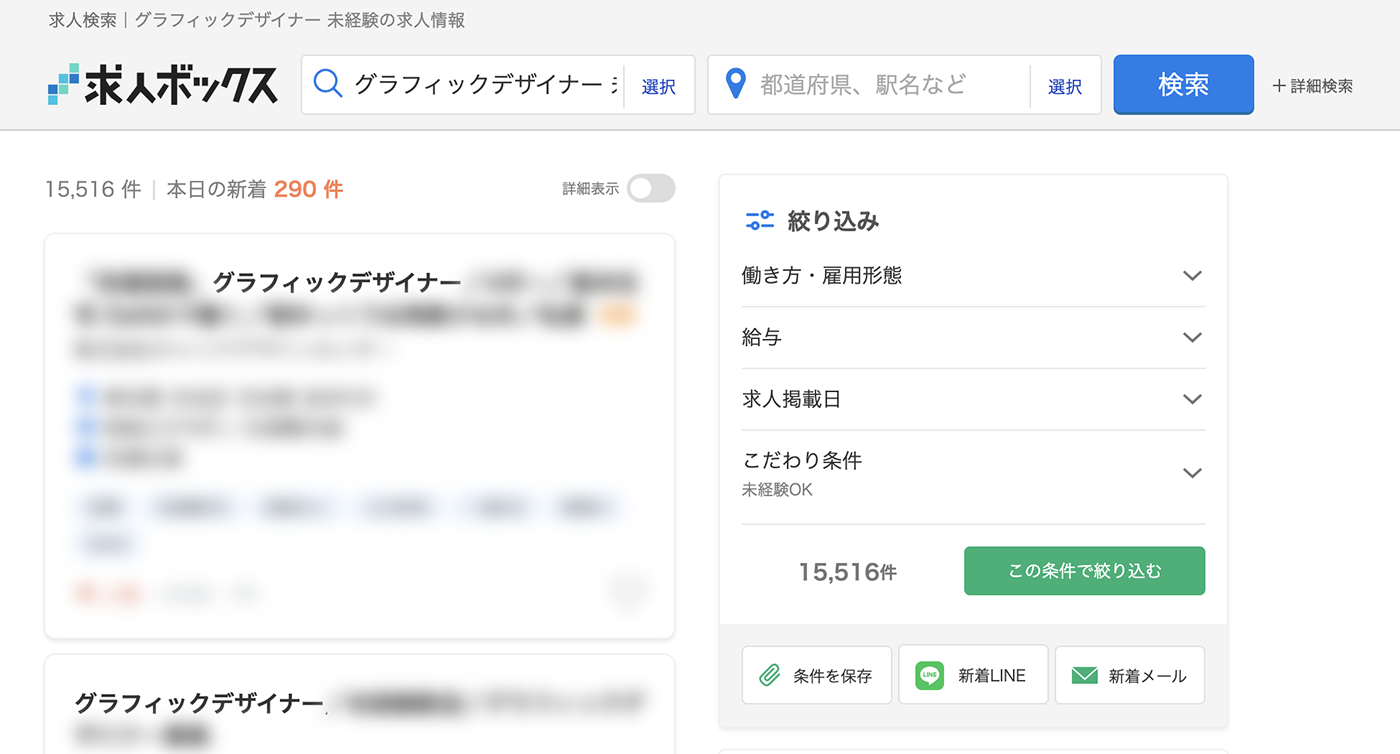
Task: Open location 選択 next to 都道府県 field
Action: point(1065,86)
